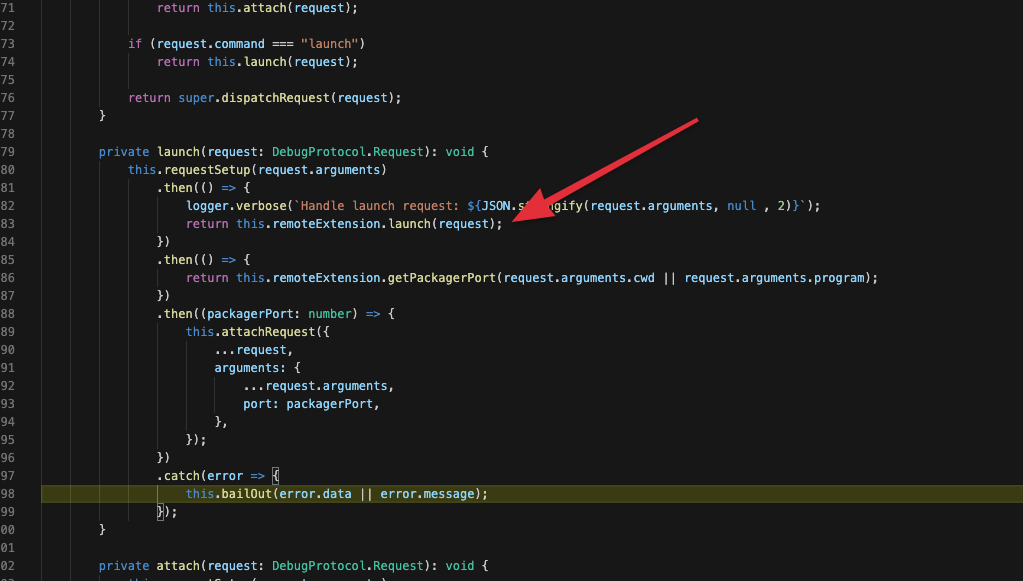Click 'launch' method name on line 79
Viewport: 1023px width, 581px height.
point(178,152)
